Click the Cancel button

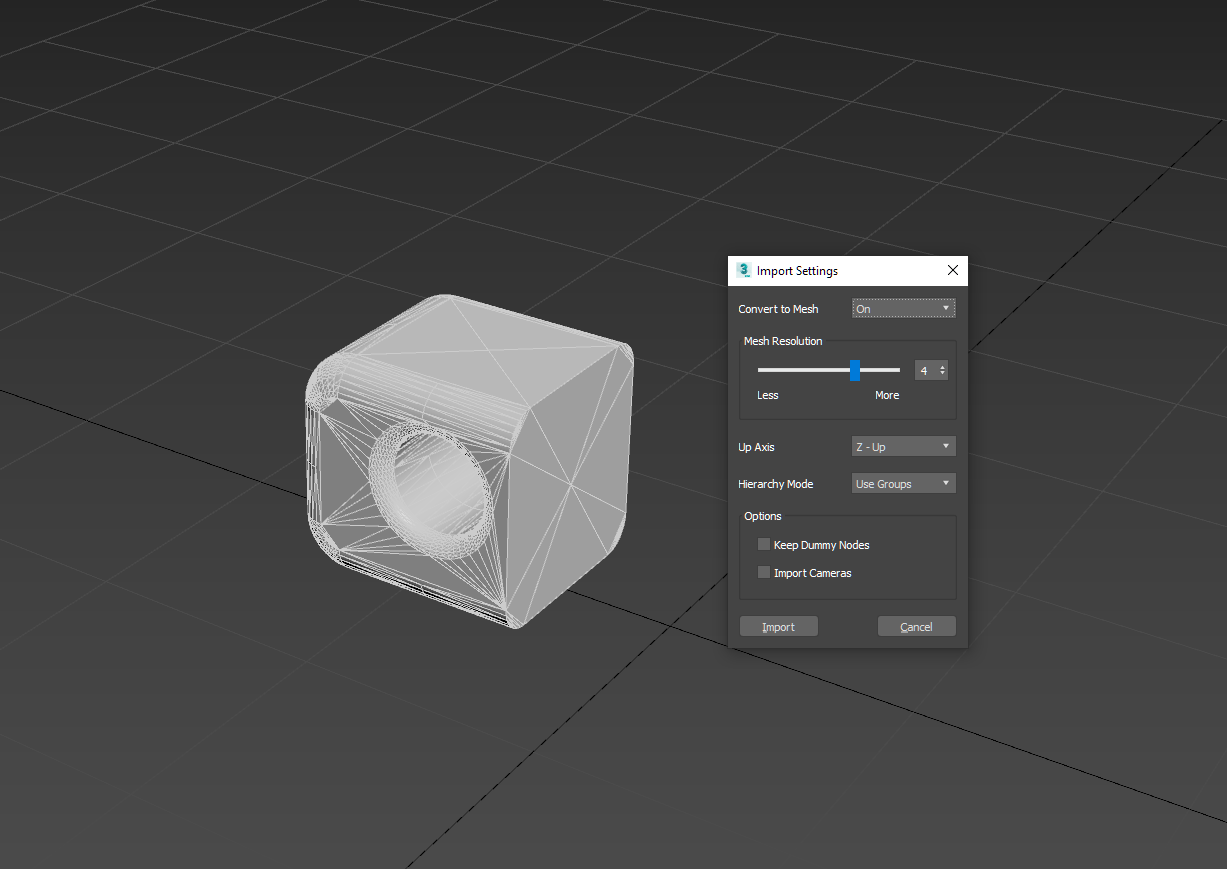point(916,625)
